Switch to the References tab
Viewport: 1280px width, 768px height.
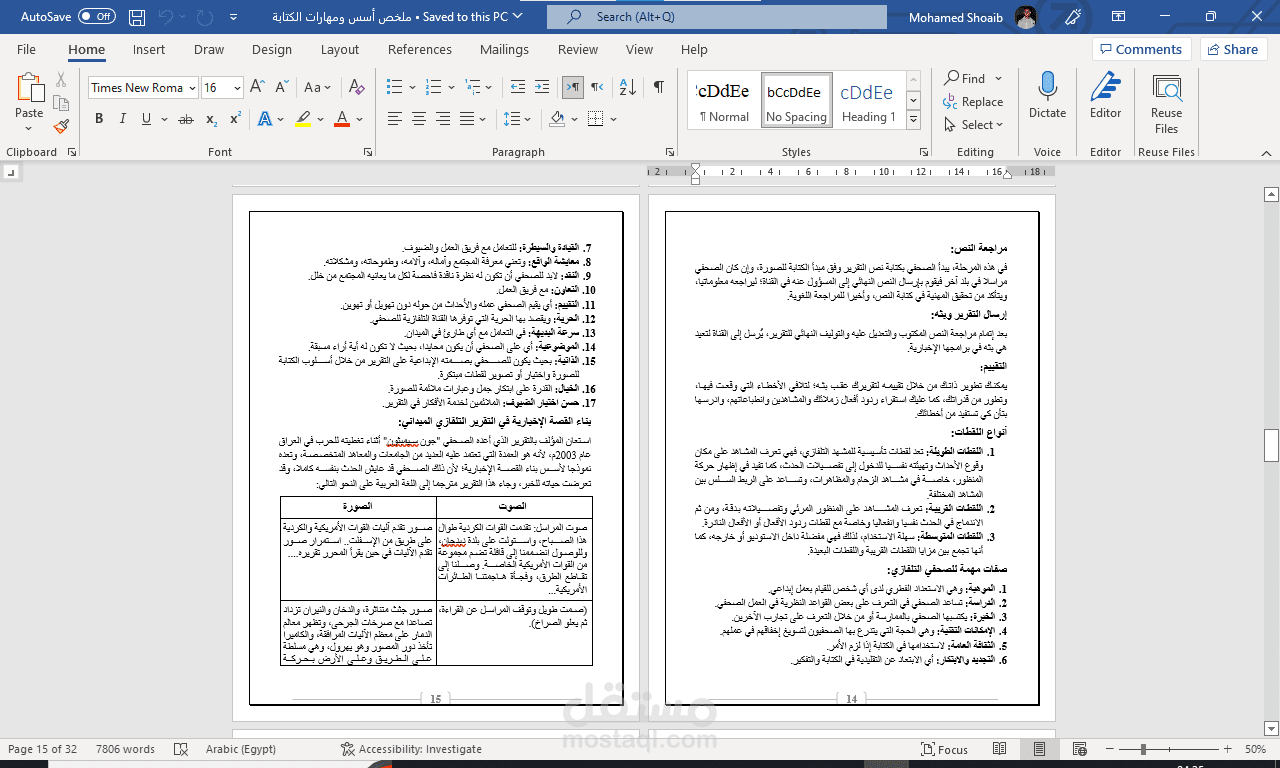[x=420, y=49]
